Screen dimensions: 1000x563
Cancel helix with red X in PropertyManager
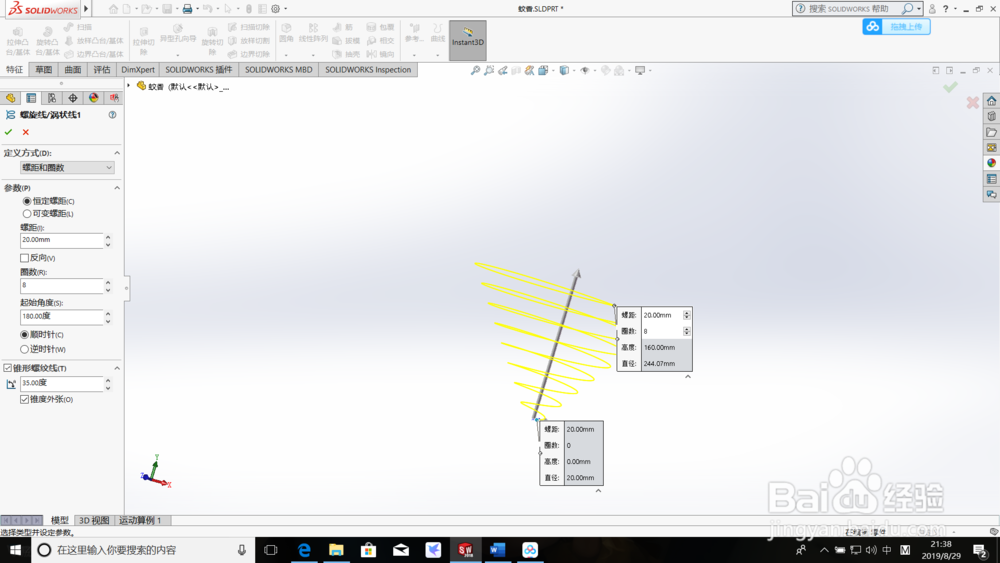pos(26,132)
